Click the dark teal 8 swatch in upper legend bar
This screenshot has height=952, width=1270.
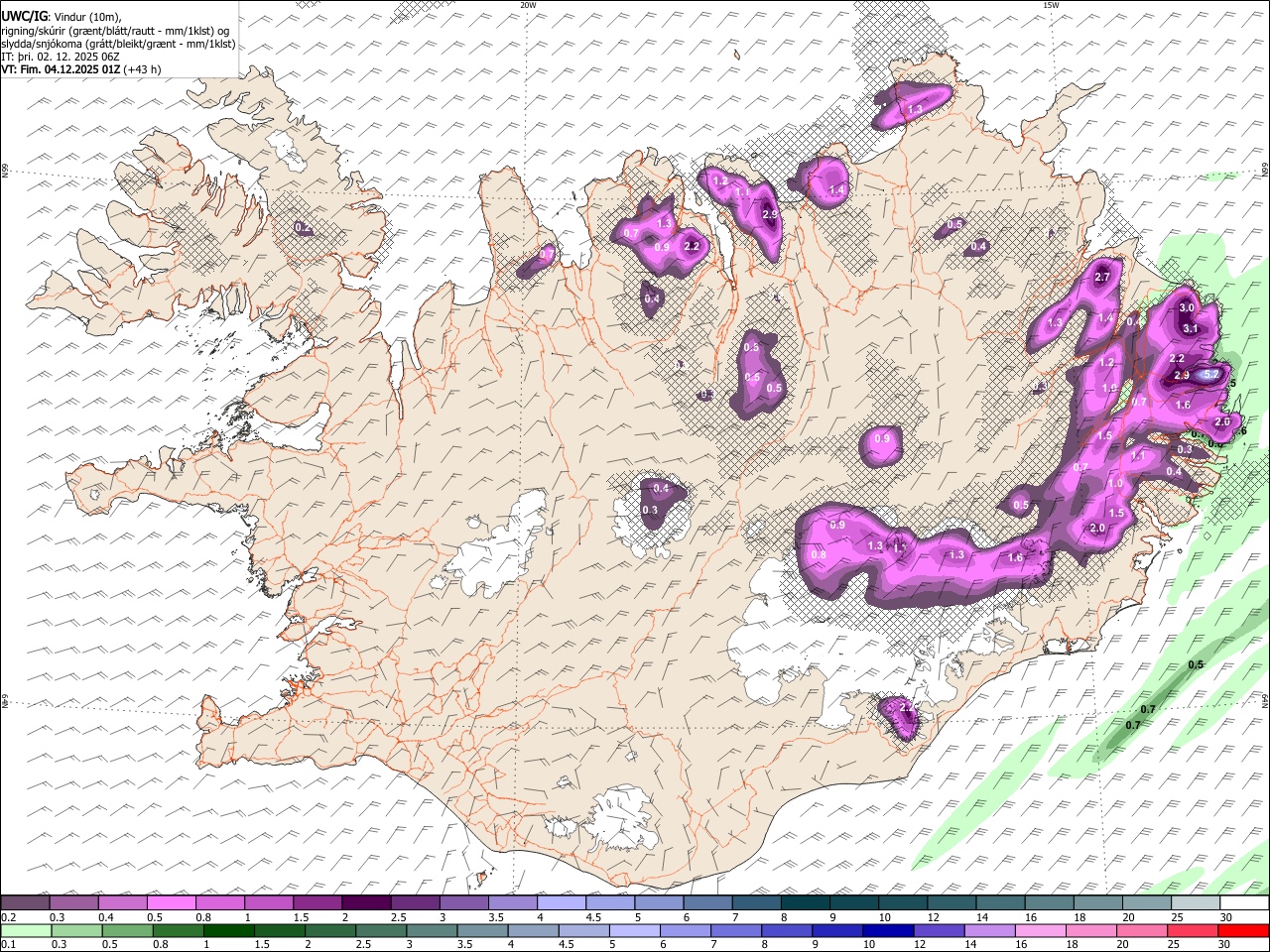(x=806, y=903)
